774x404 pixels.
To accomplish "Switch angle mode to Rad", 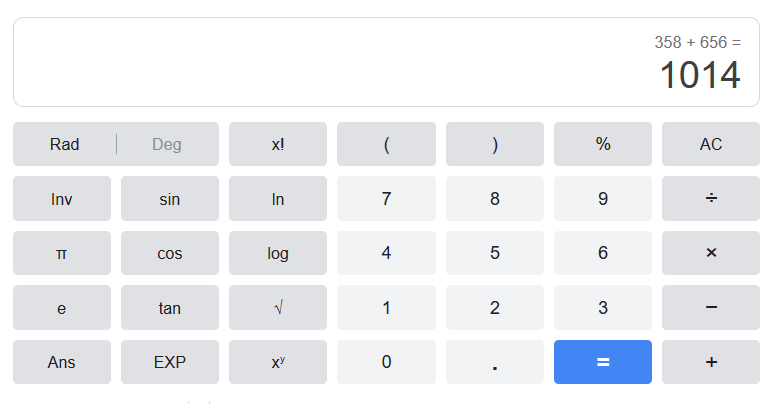I will (x=65, y=144).
